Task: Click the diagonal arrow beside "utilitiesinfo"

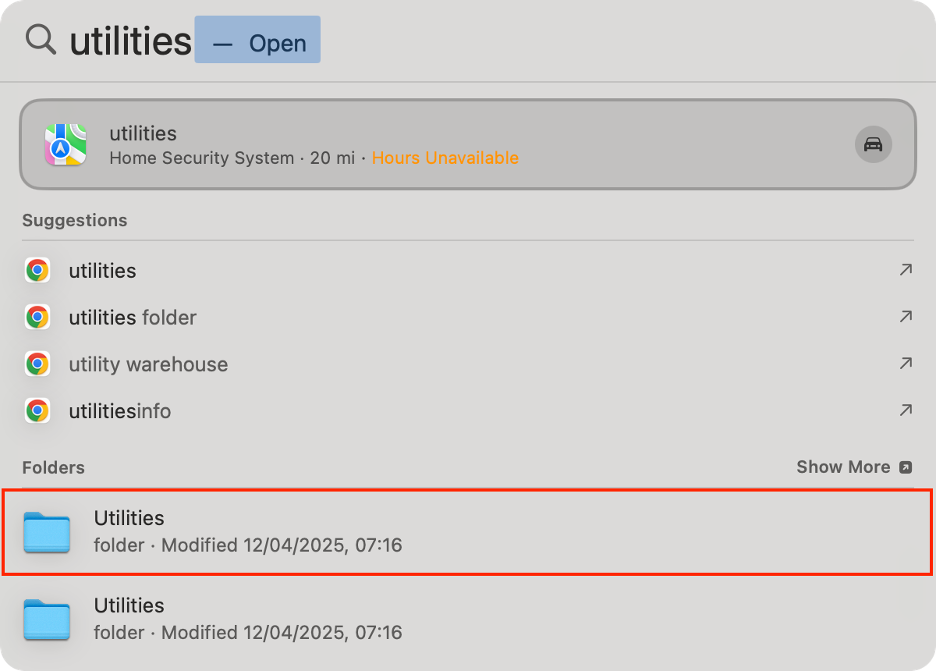Action: tap(905, 410)
